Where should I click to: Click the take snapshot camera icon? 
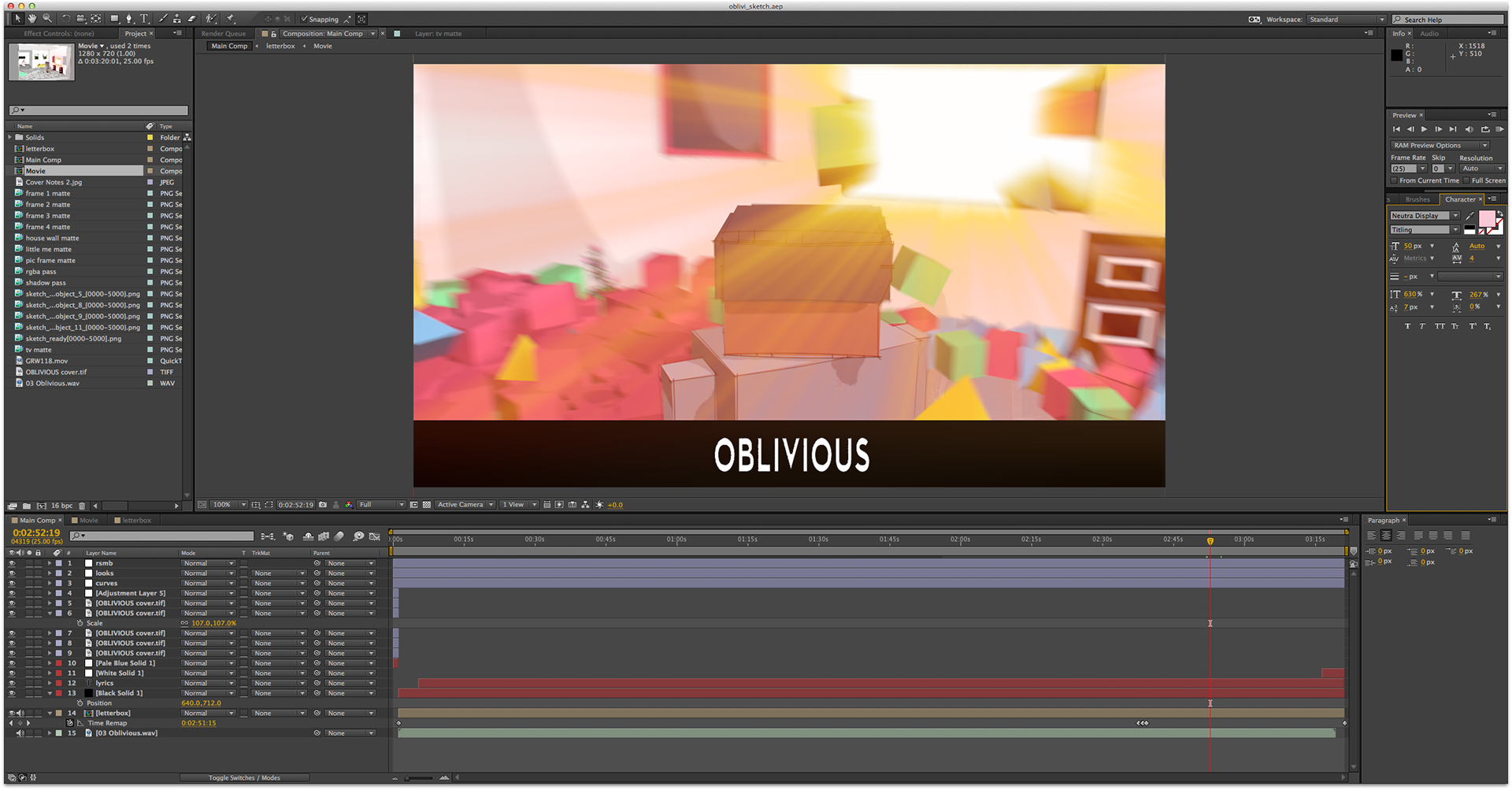pyautogui.click(x=323, y=505)
